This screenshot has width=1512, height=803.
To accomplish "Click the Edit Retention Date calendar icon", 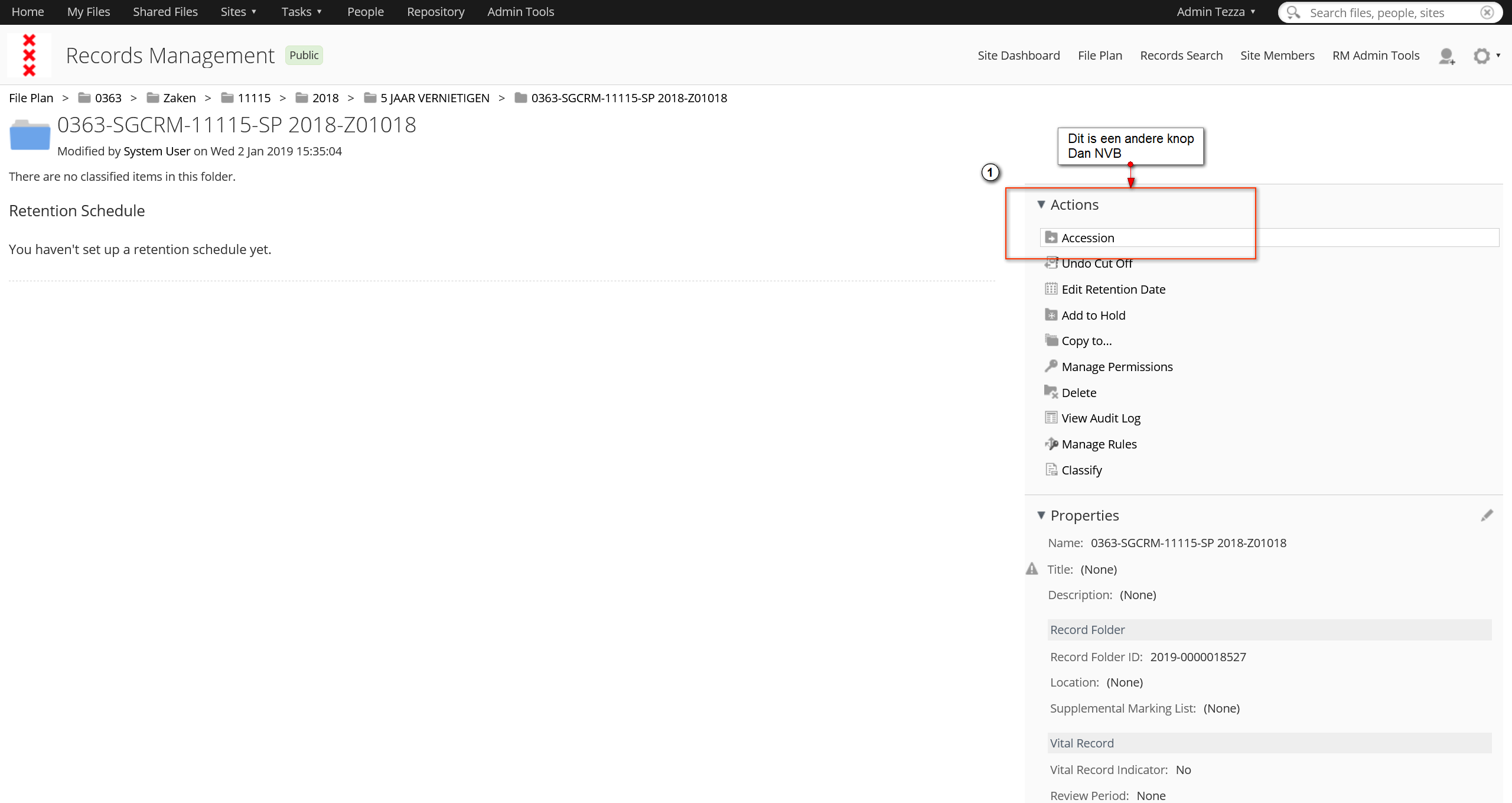I will click(1051, 289).
